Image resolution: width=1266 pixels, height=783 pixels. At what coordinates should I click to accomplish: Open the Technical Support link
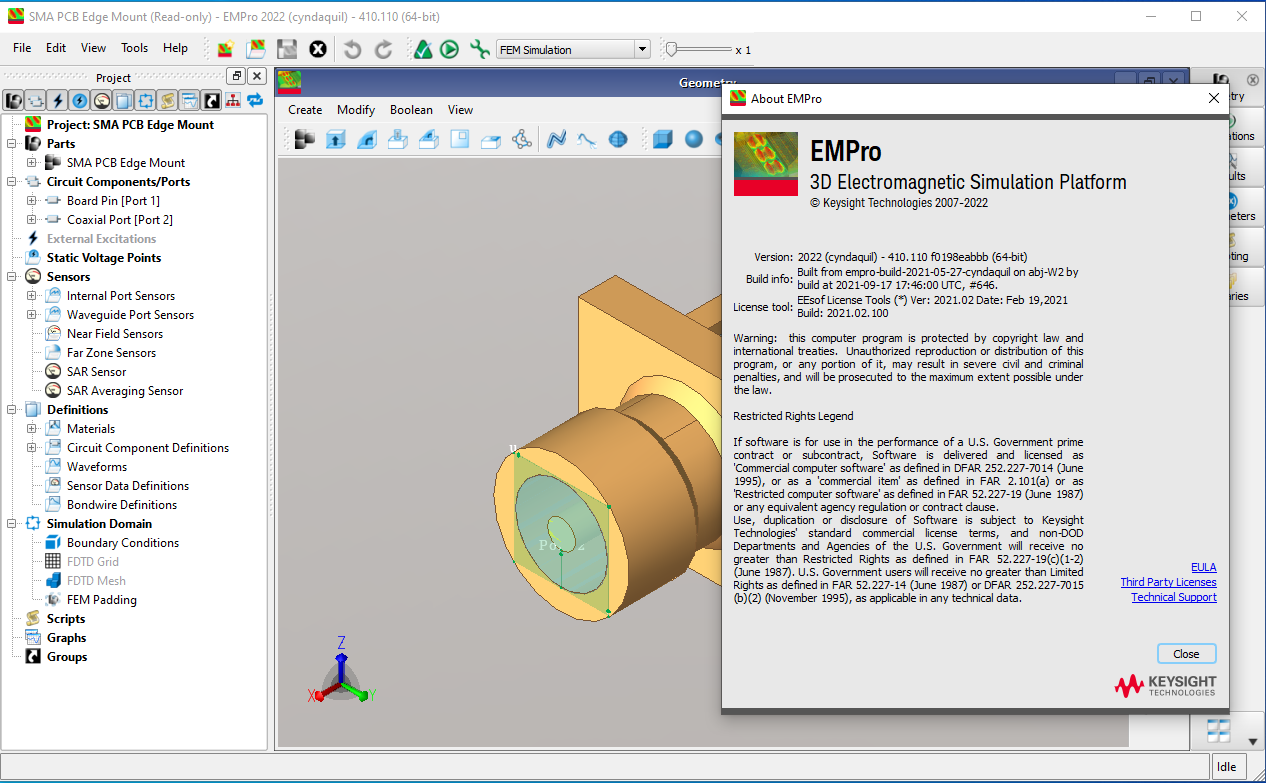[x=1174, y=597]
